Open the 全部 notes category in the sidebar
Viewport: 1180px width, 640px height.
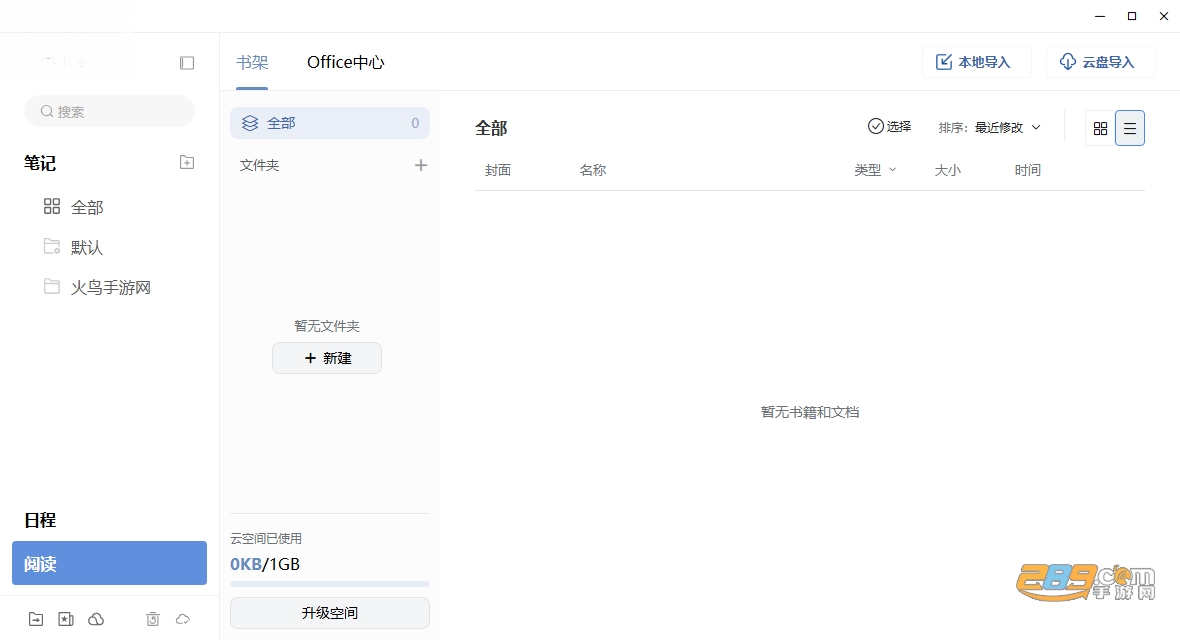74,207
